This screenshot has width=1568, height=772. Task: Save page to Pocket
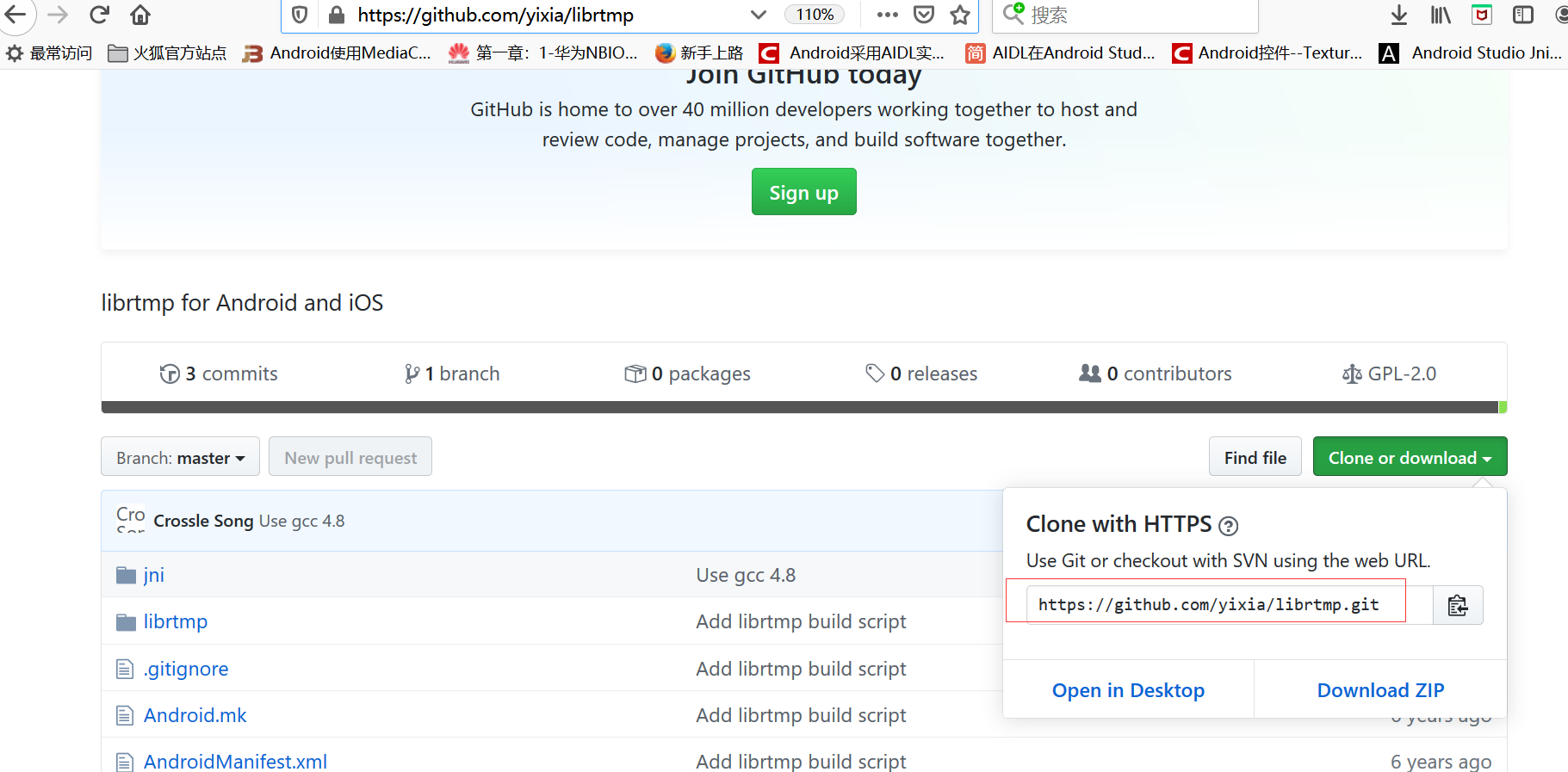pyautogui.click(x=924, y=15)
